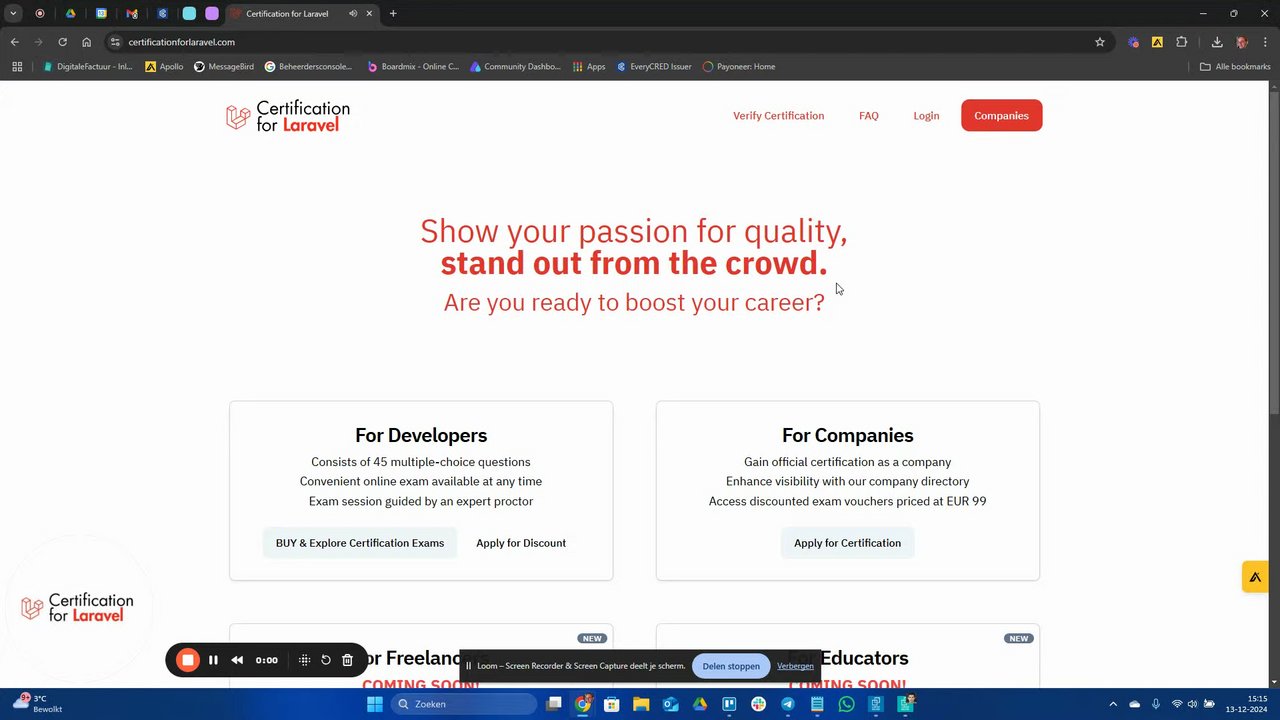Image resolution: width=1280 pixels, height=720 pixels.
Task: Click BUY & Explore Certification Exams
Action: [x=360, y=543]
